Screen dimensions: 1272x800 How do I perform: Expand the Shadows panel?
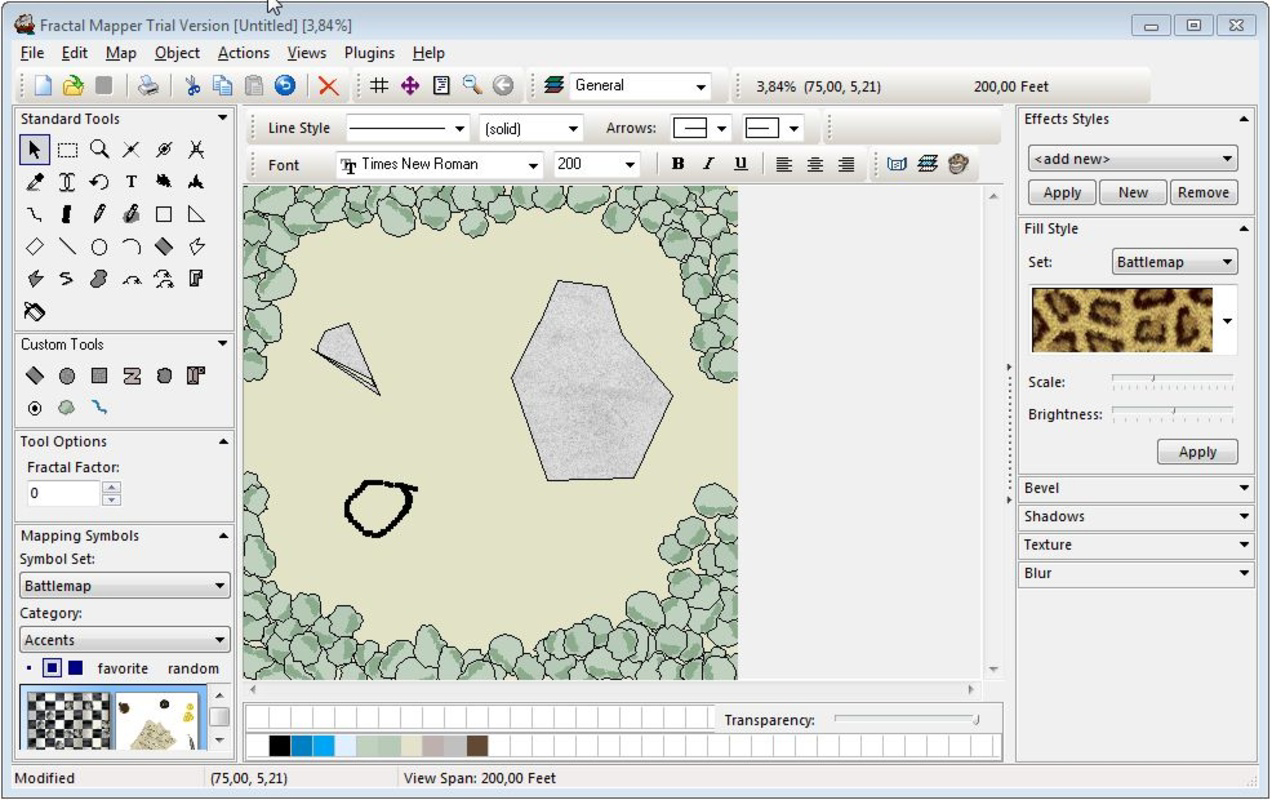1135,517
